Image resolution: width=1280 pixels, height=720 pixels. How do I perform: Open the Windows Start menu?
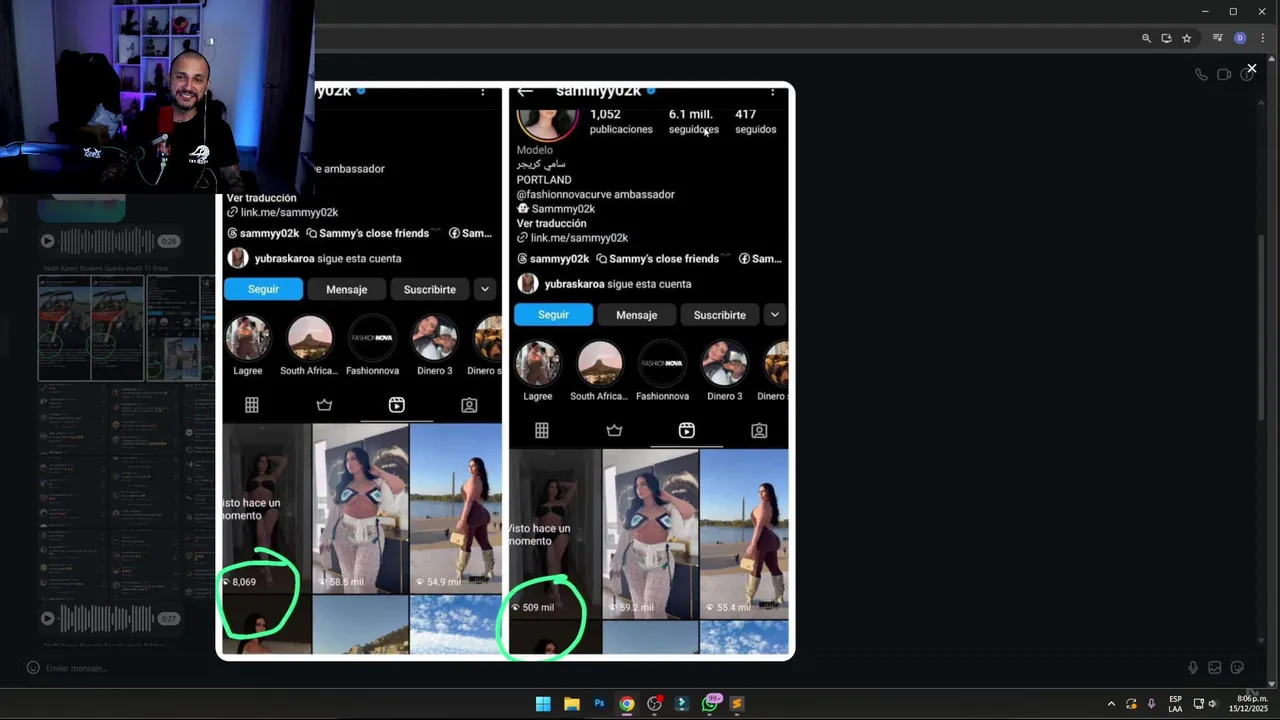543,704
